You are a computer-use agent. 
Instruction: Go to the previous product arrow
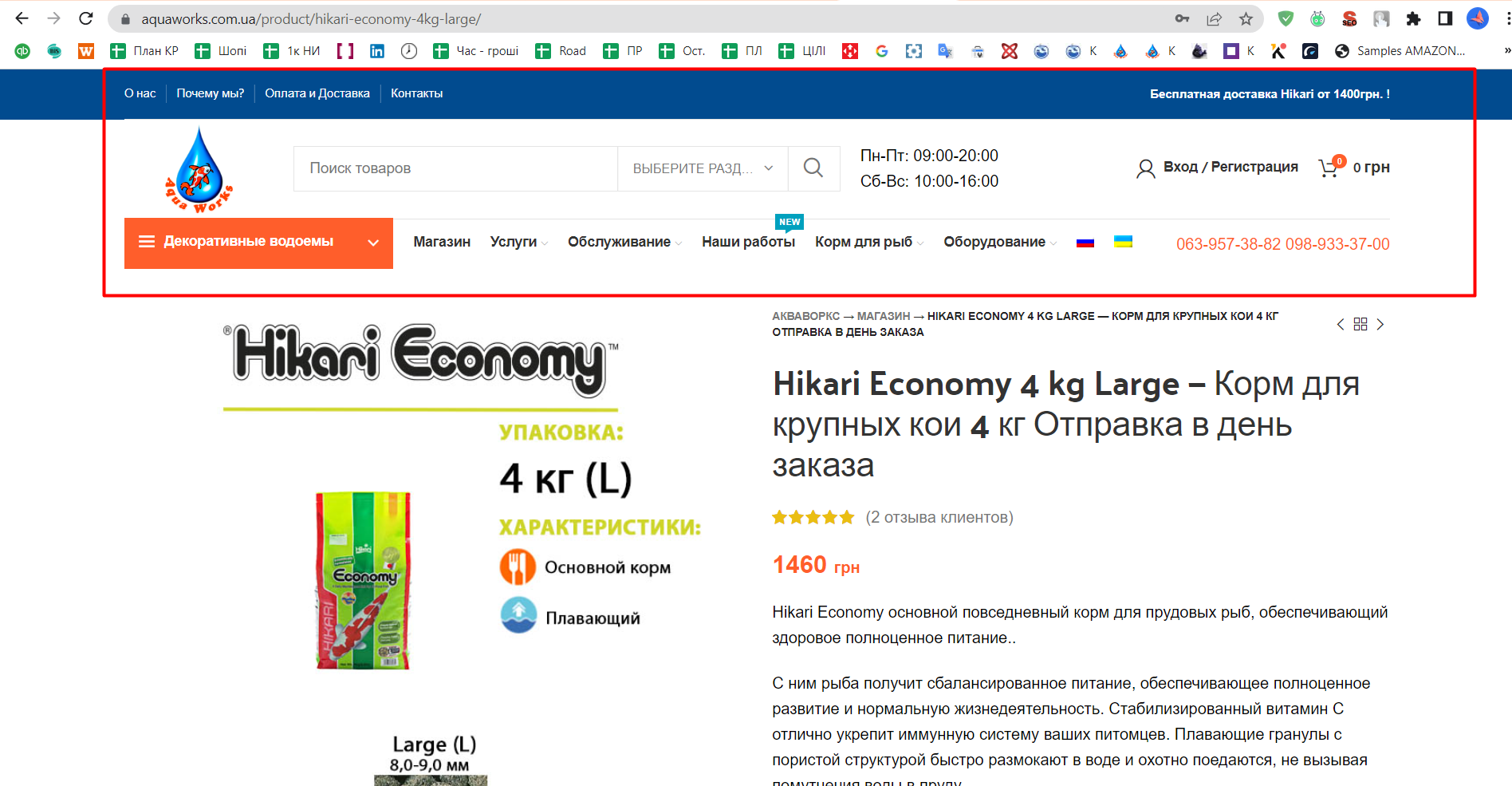[x=1341, y=324]
